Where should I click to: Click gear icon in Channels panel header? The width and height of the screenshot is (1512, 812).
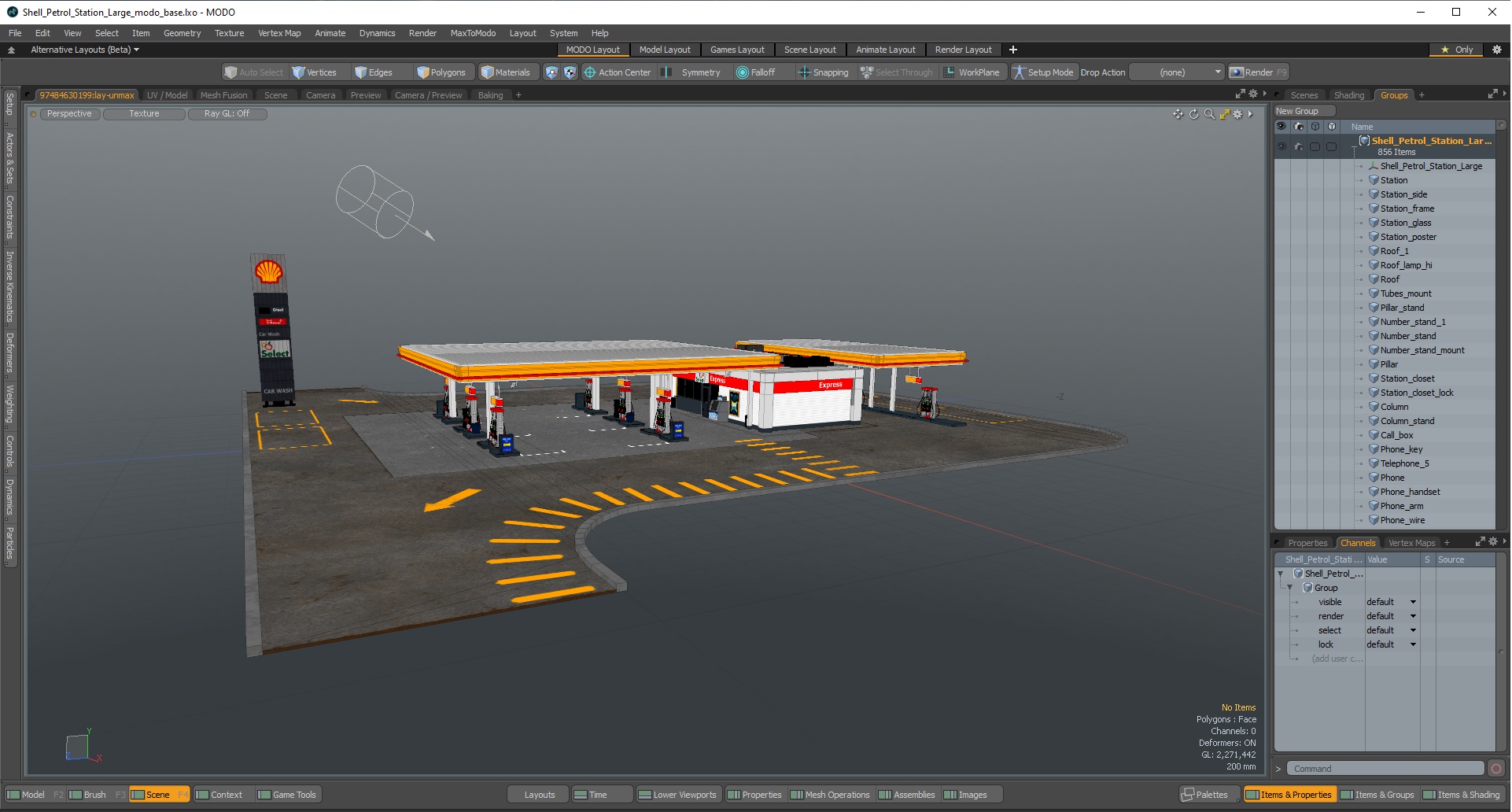[x=1493, y=542]
